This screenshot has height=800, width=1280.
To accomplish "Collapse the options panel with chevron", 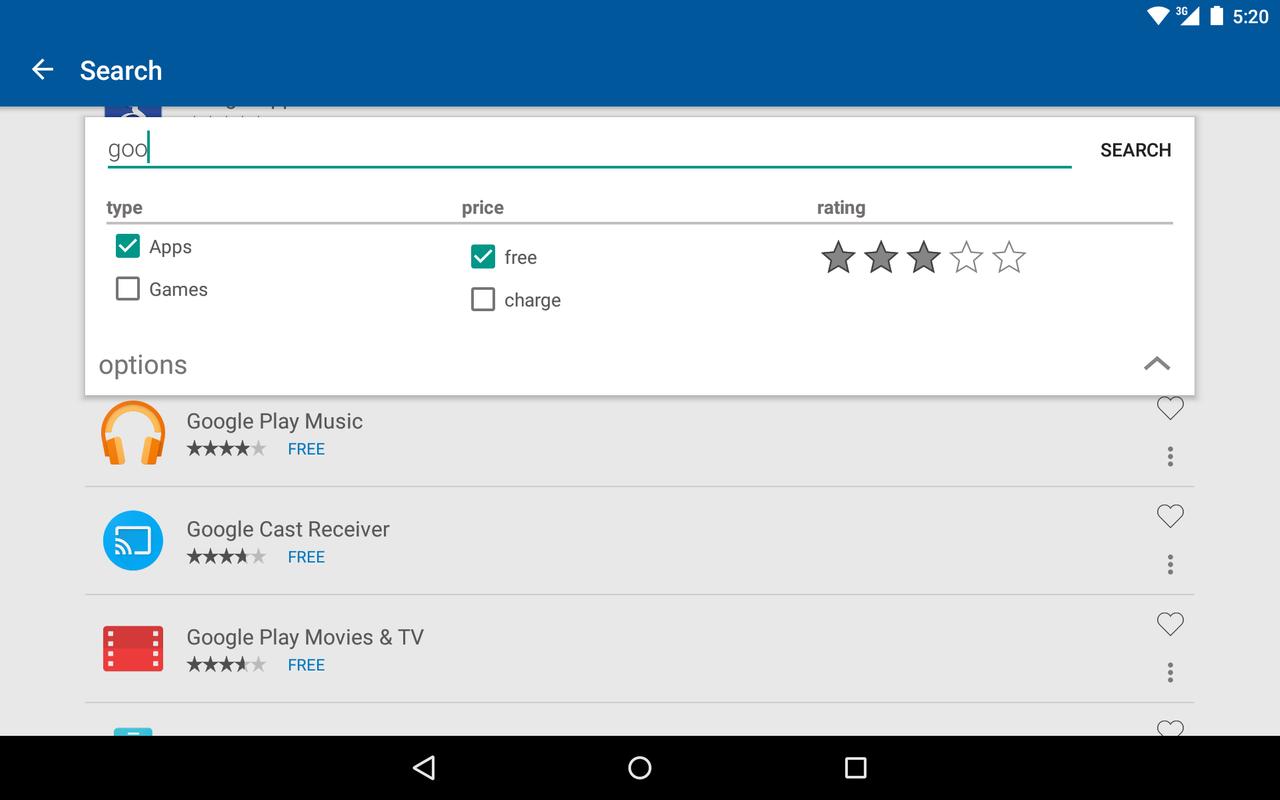I will pyautogui.click(x=1157, y=364).
